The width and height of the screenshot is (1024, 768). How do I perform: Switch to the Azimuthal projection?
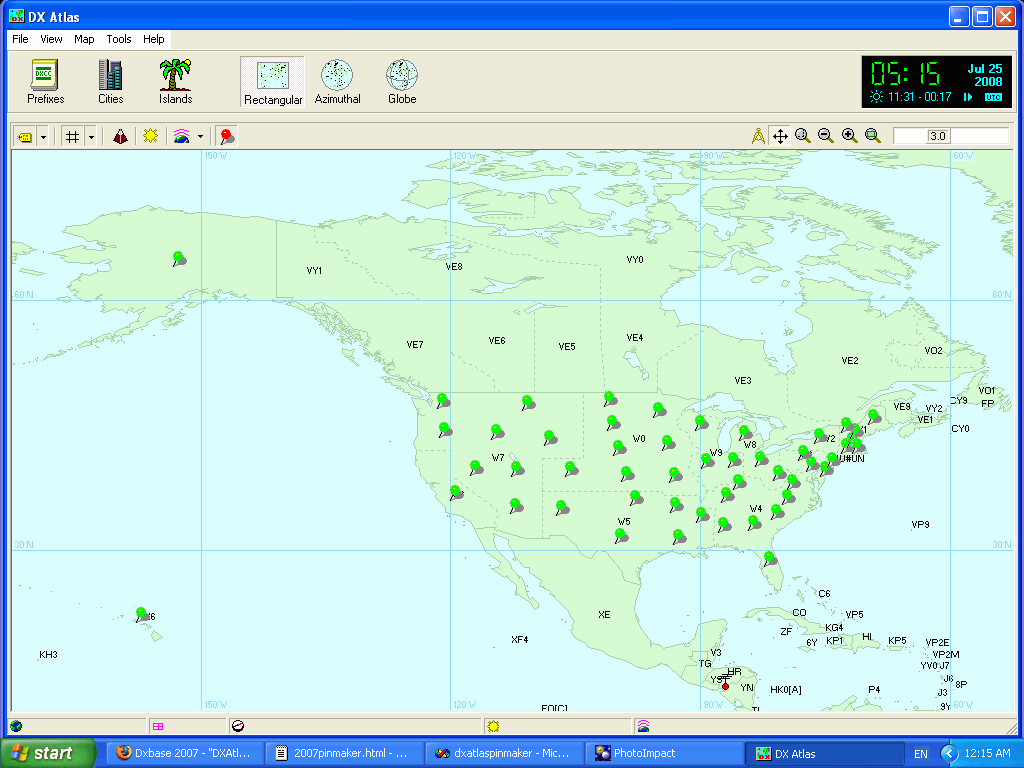tap(337, 80)
